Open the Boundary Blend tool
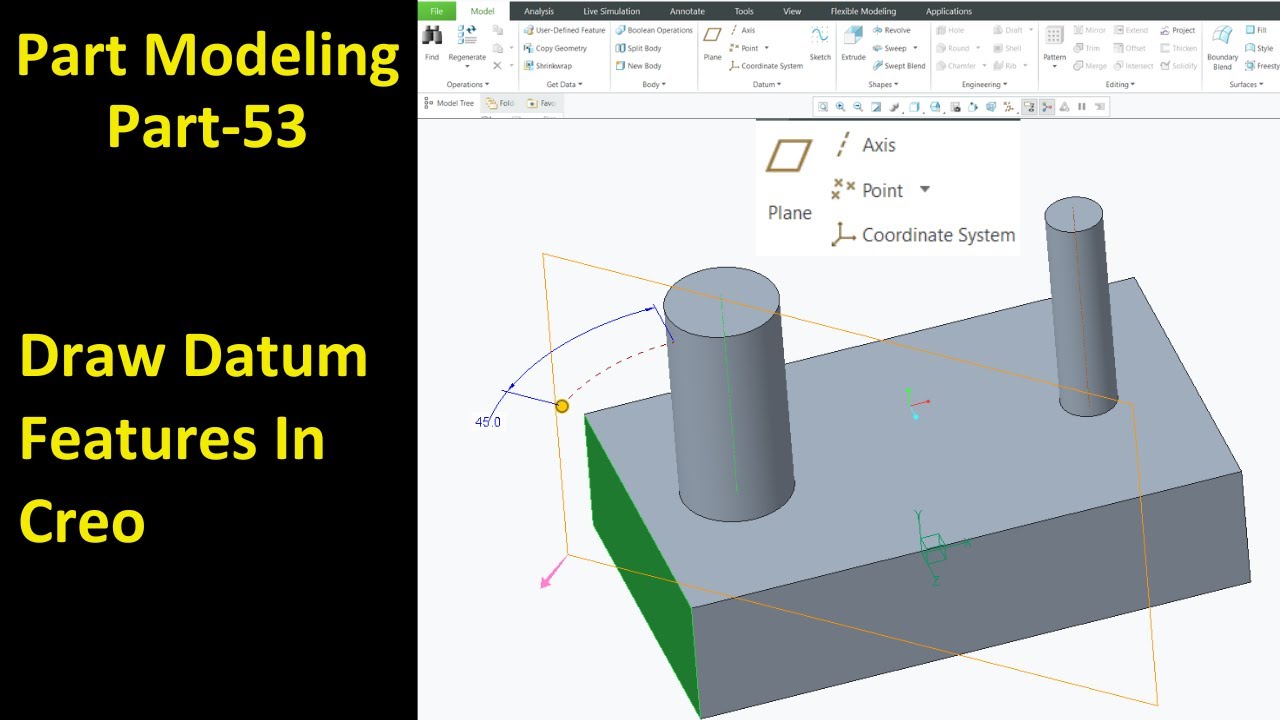 (1222, 47)
